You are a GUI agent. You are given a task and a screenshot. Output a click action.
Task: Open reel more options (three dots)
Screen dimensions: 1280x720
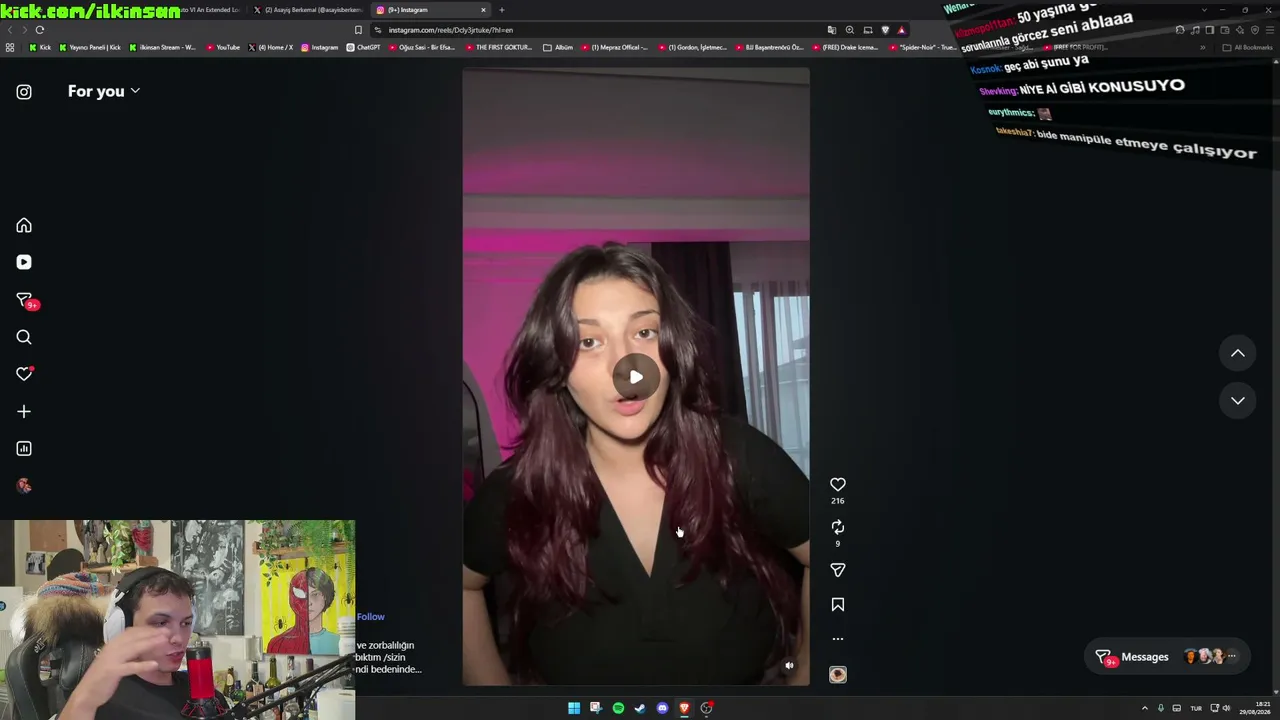[838, 639]
